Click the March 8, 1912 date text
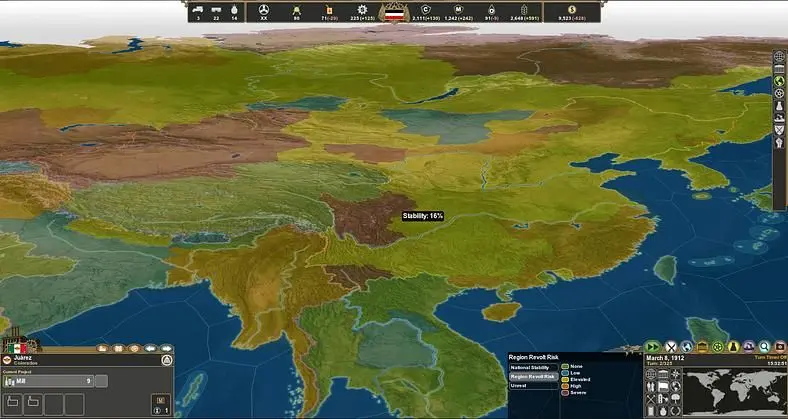 665,358
